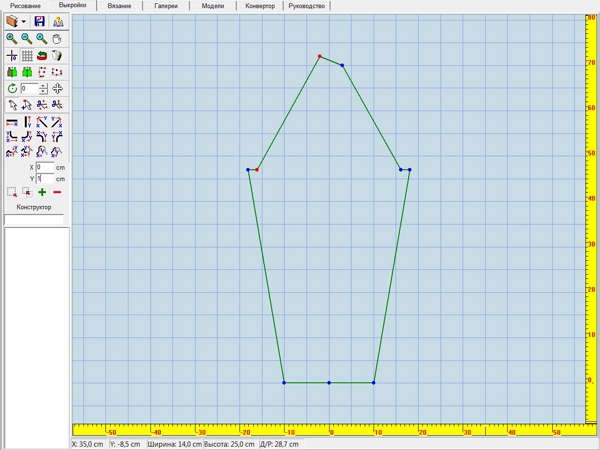The width and height of the screenshot is (600, 450).
Task: Click the red minus remove button
Action: click(57, 192)
